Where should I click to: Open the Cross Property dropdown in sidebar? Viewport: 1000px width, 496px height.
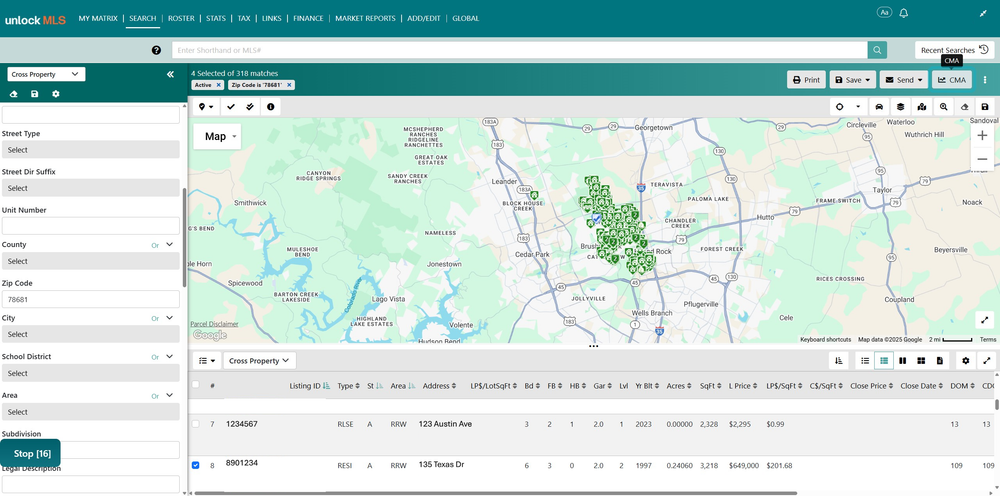pyautogui.click(x=46, y=75)
